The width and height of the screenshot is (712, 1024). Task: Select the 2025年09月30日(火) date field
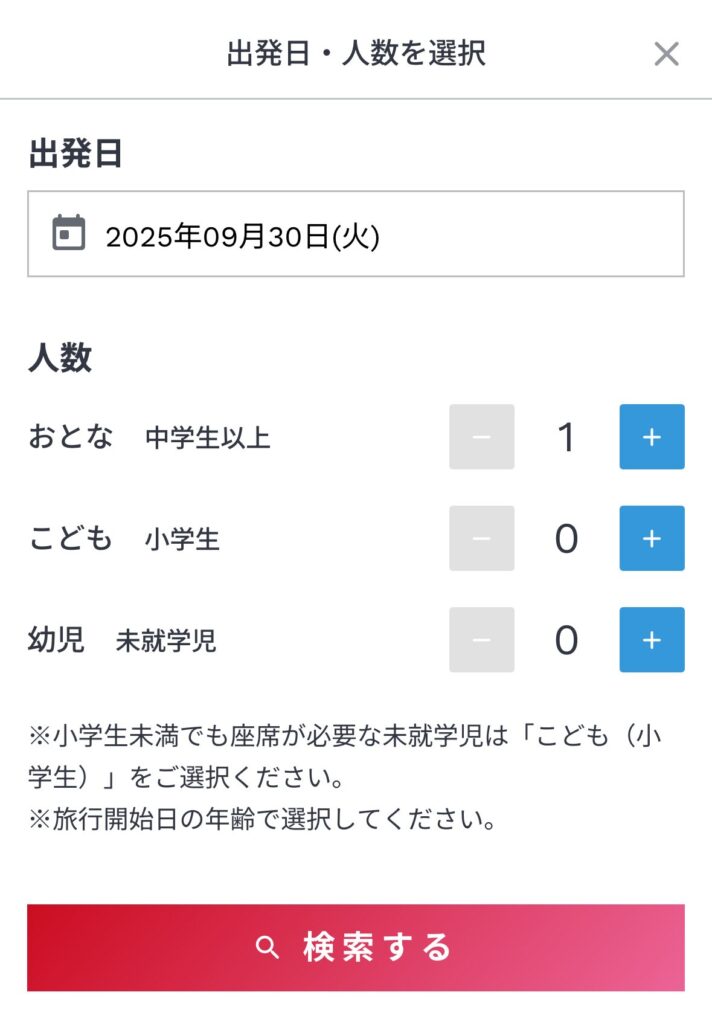click(356, 234)
